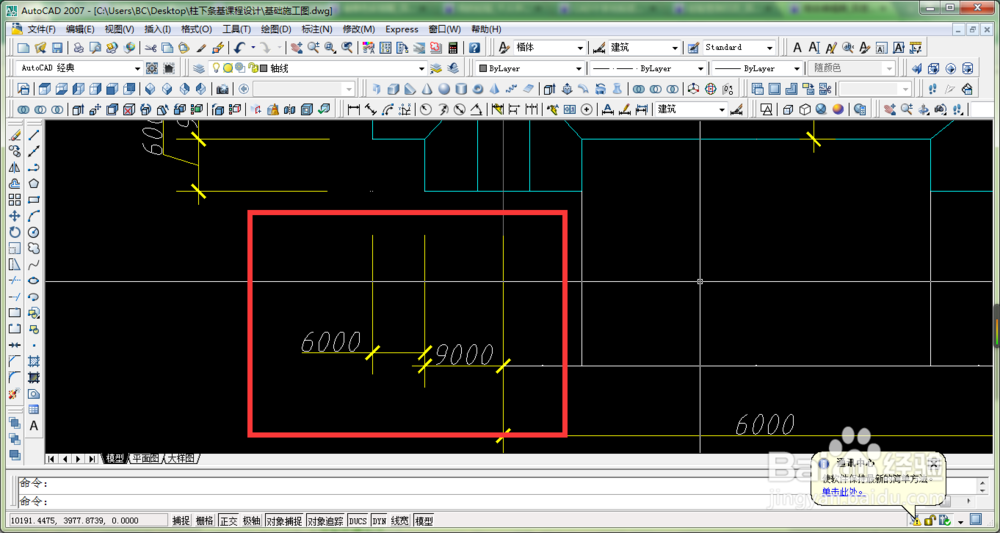
Task: Open the Standard table style dropdown
Action: click(x=770, y=48)
